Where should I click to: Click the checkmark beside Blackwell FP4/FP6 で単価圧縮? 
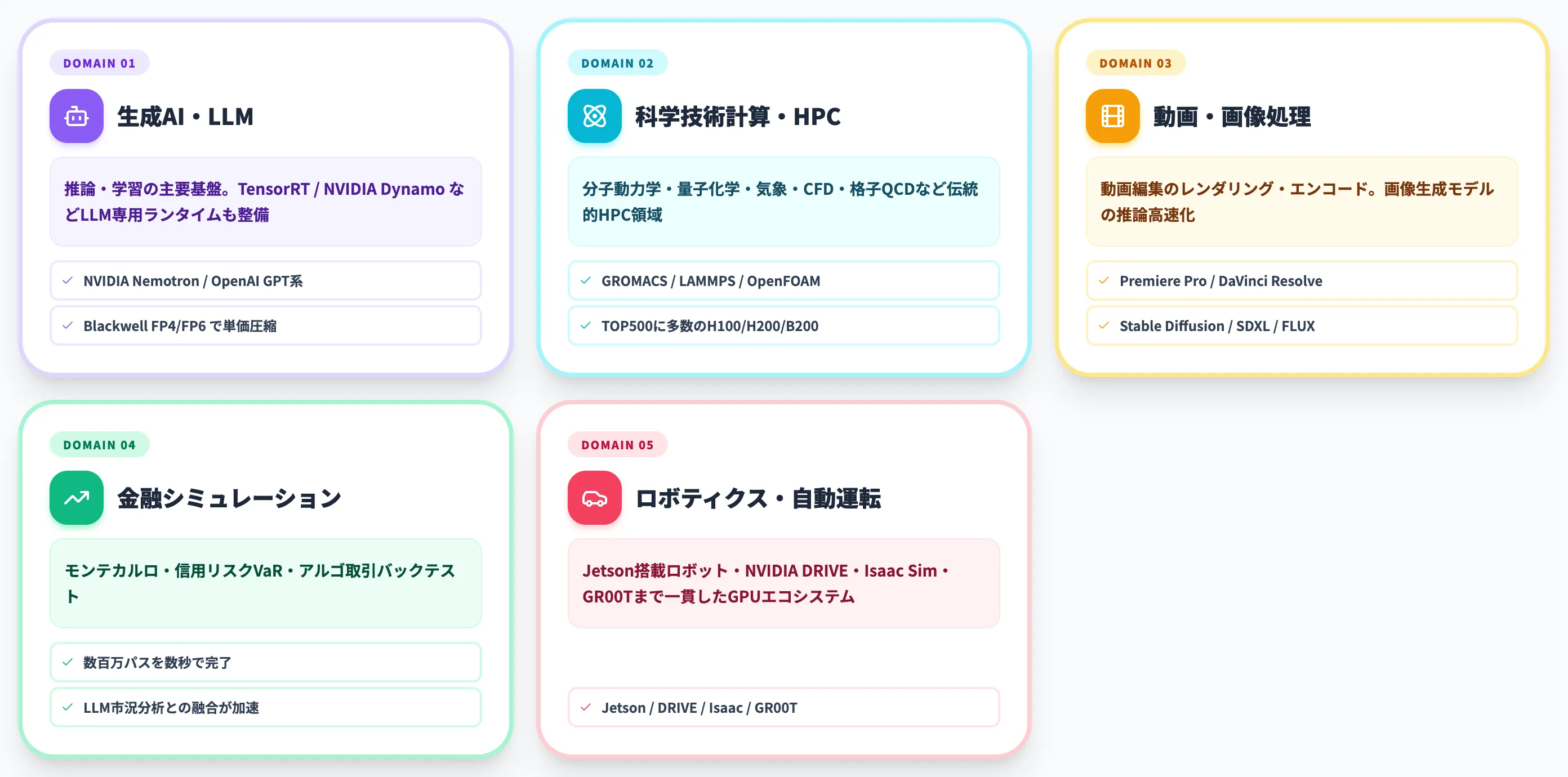click(x=68, y=325)
